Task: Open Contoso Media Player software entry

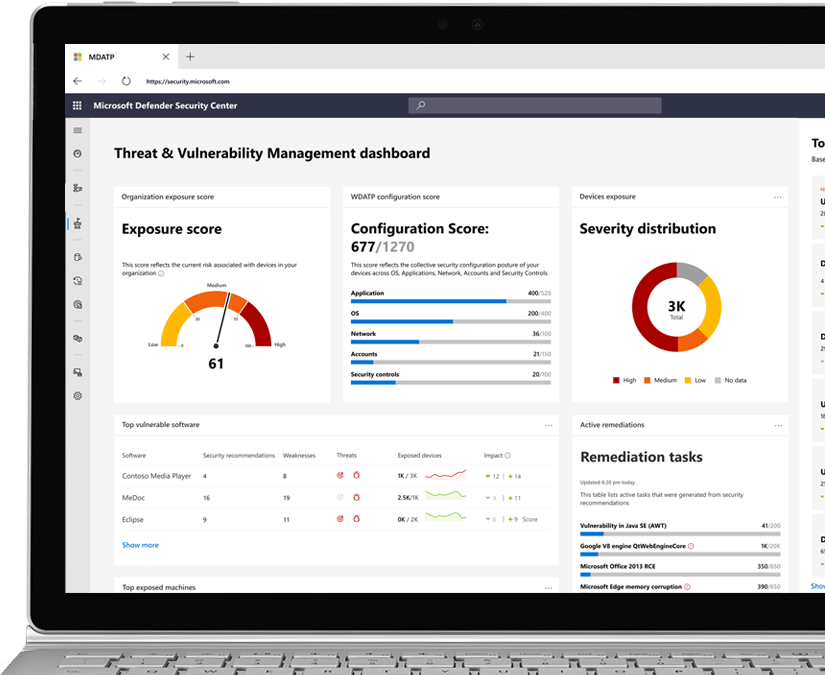Action: point(156,476)
